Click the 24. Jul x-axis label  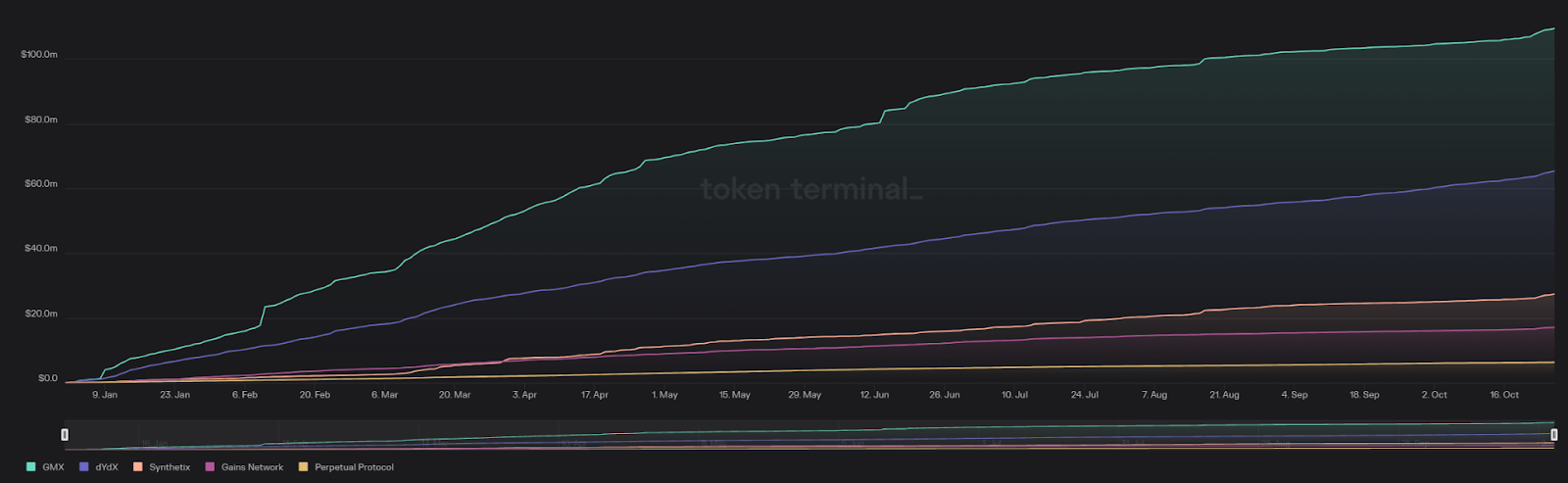(x=1085, y=395)
